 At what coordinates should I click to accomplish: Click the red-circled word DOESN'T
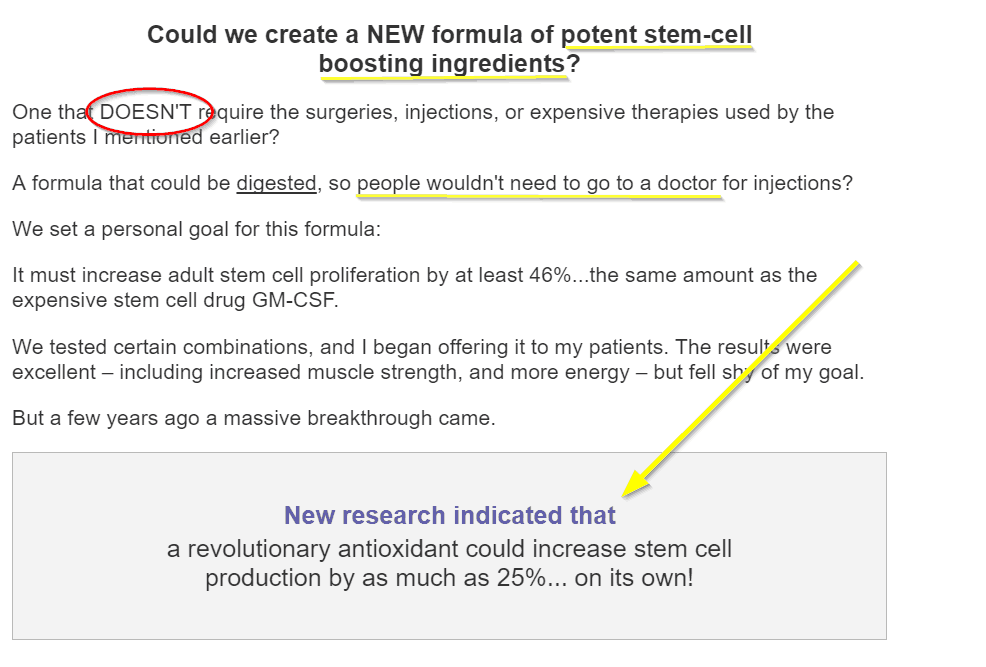145,112
